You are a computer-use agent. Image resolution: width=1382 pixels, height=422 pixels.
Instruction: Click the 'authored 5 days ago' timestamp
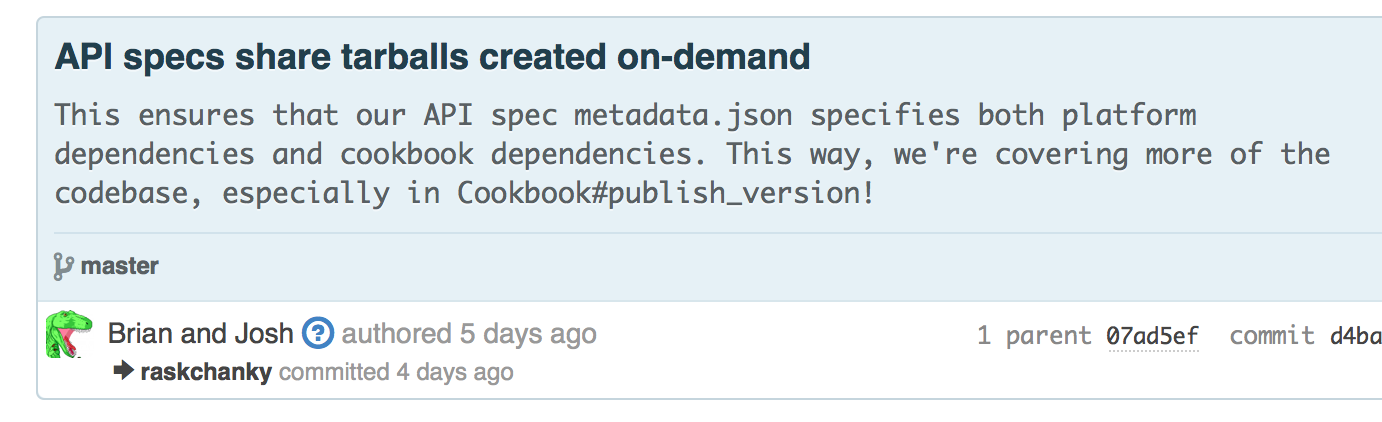469,334
